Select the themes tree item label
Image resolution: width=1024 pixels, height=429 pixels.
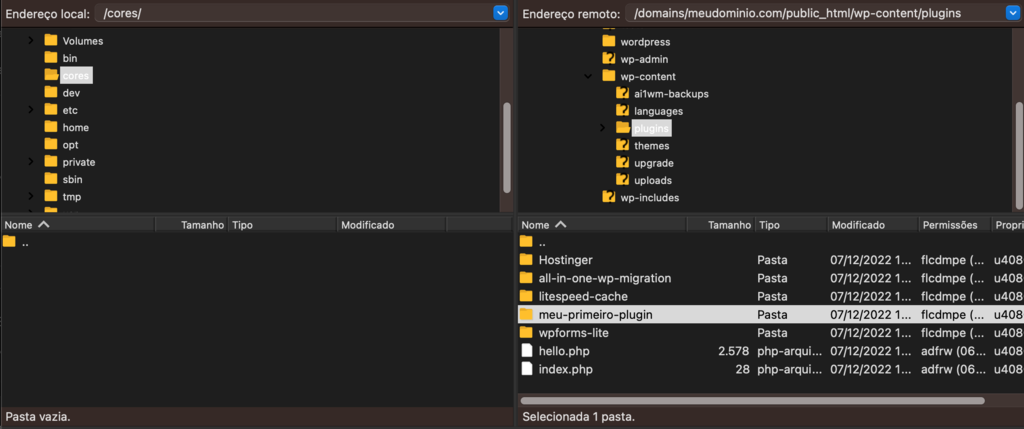click(652, 146)
